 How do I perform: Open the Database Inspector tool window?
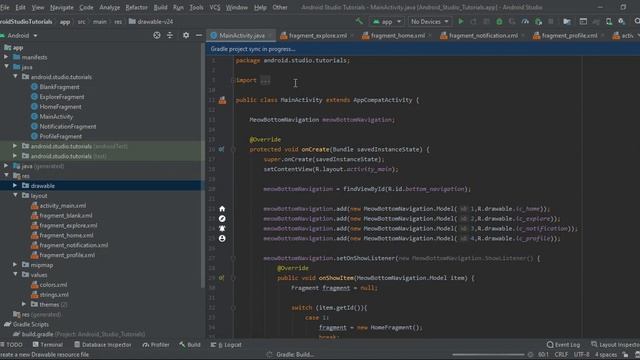coord(102,345)
